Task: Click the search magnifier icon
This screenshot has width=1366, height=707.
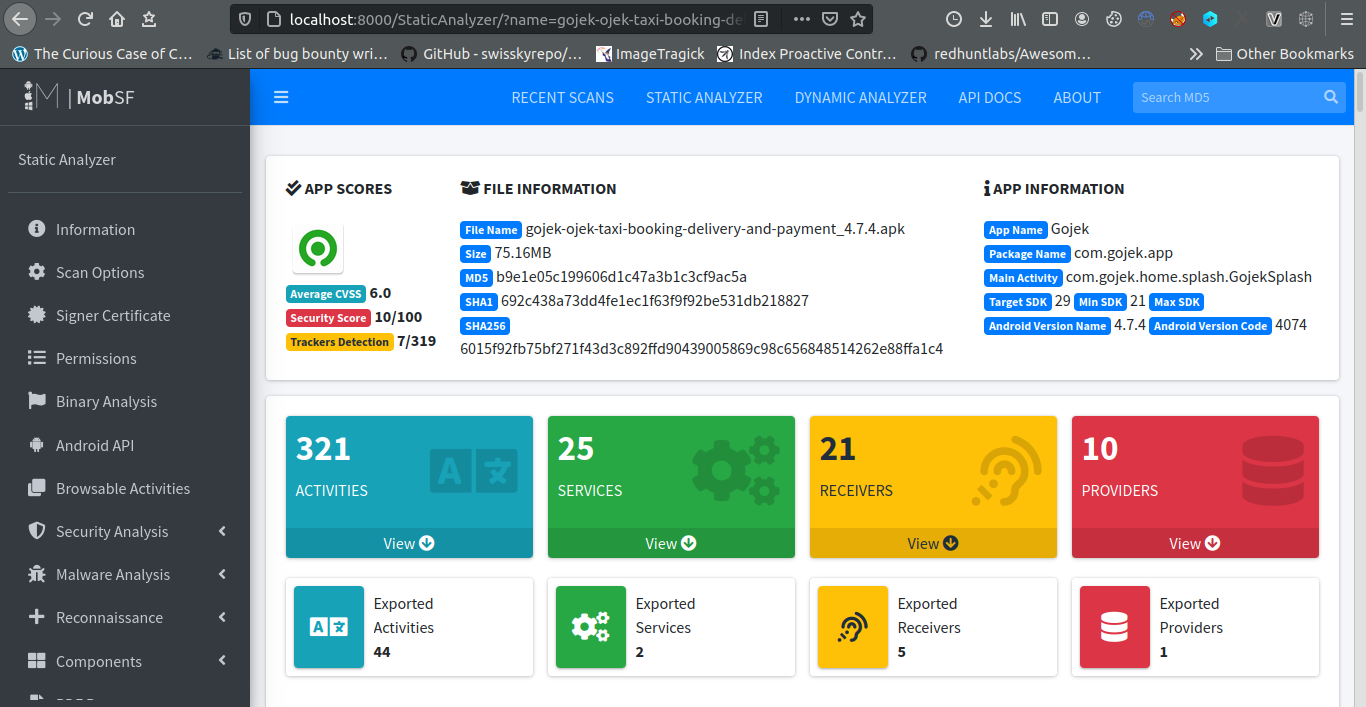Action: click(1331, 97)
